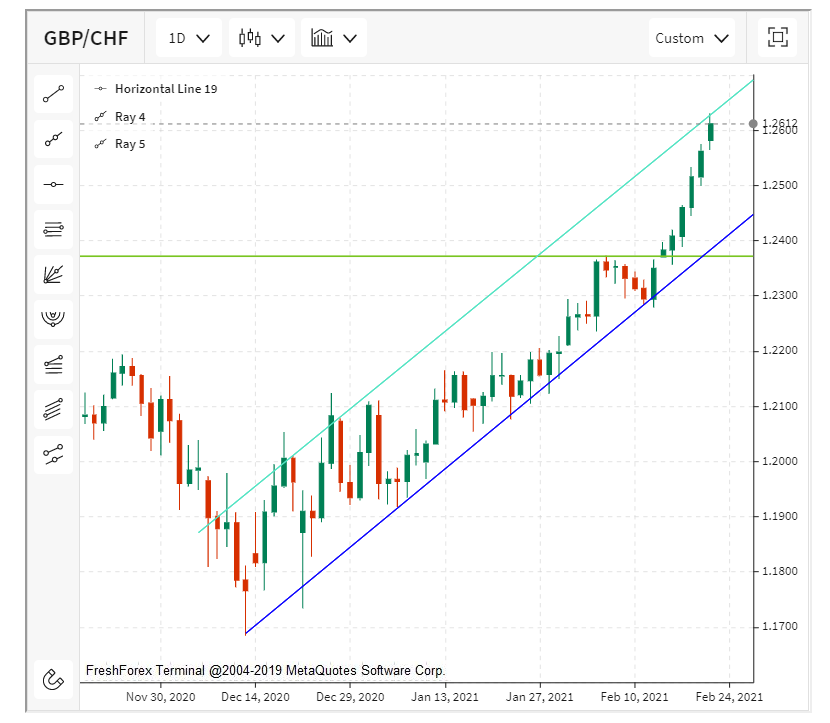The height and width of the screenshot is (723, 830).
Task: Click the 1.2400 price axis label
Action: (780, 240)
